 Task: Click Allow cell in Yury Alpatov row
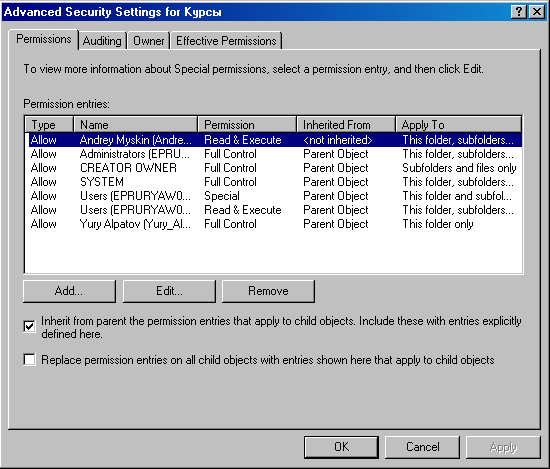tap(43, 224)
